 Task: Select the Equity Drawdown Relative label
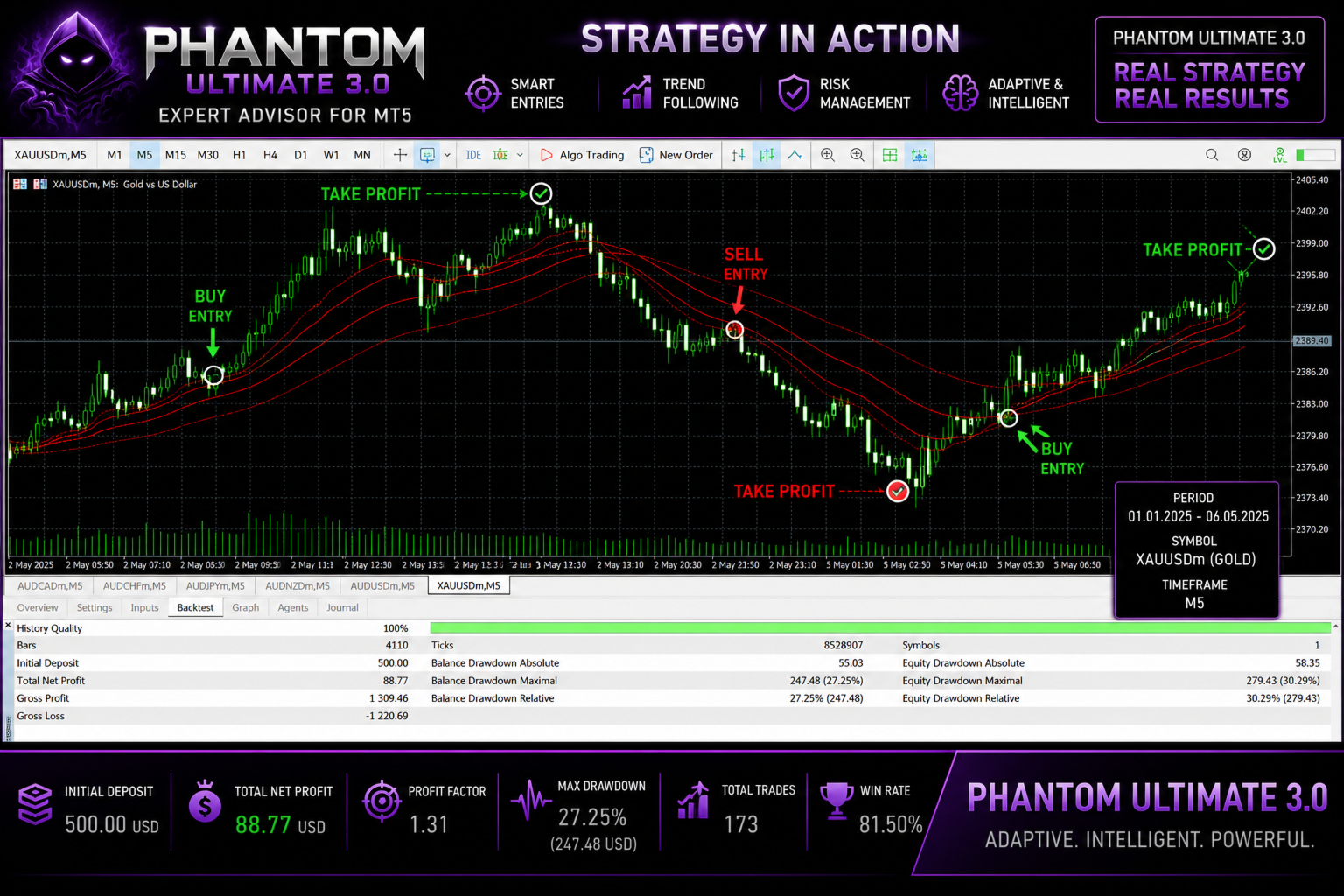(961, 698)
